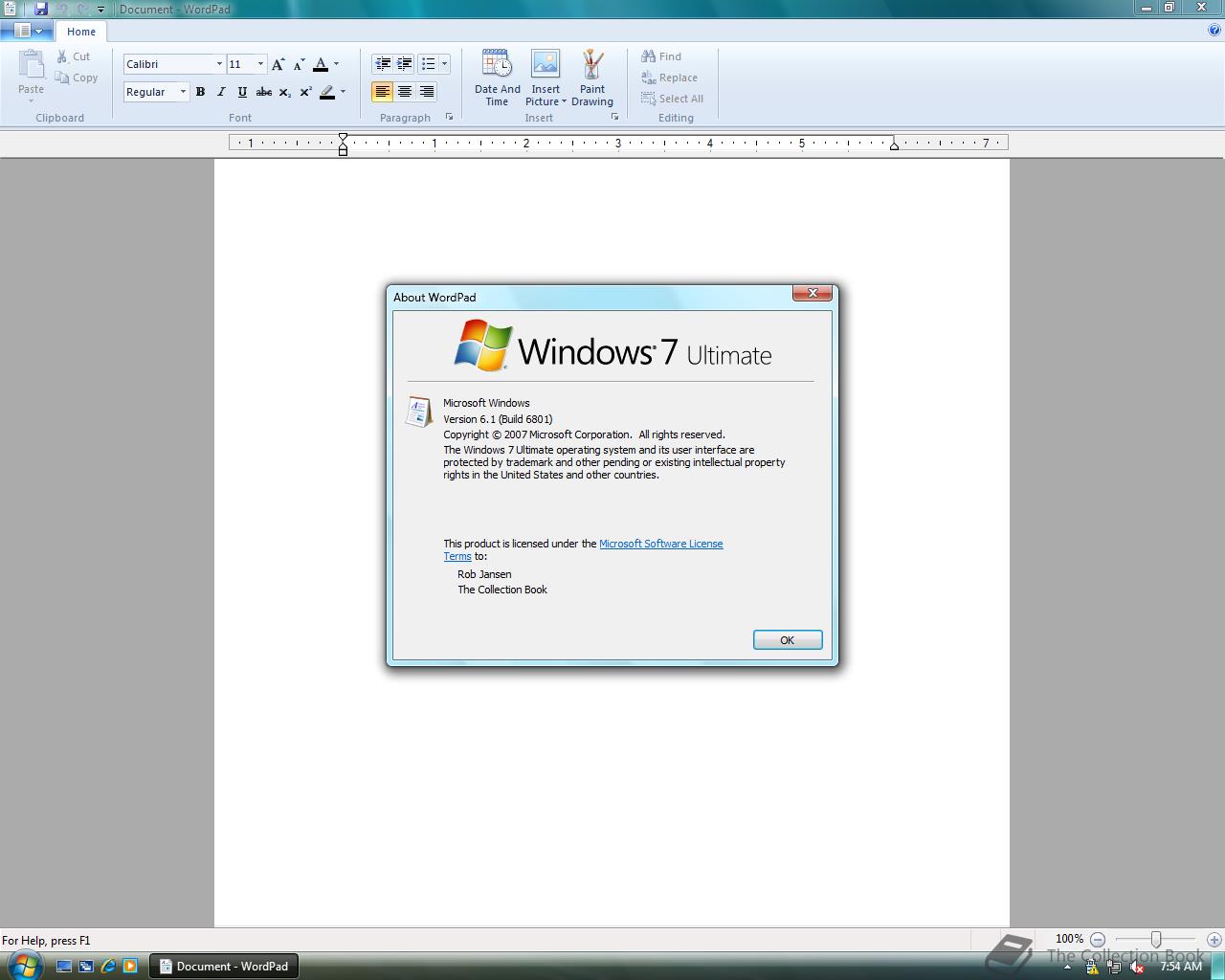This screenshot has height=980, width=1225.
Task: Click Switch between windows quick launch icon
Action: tap(86, 967)
